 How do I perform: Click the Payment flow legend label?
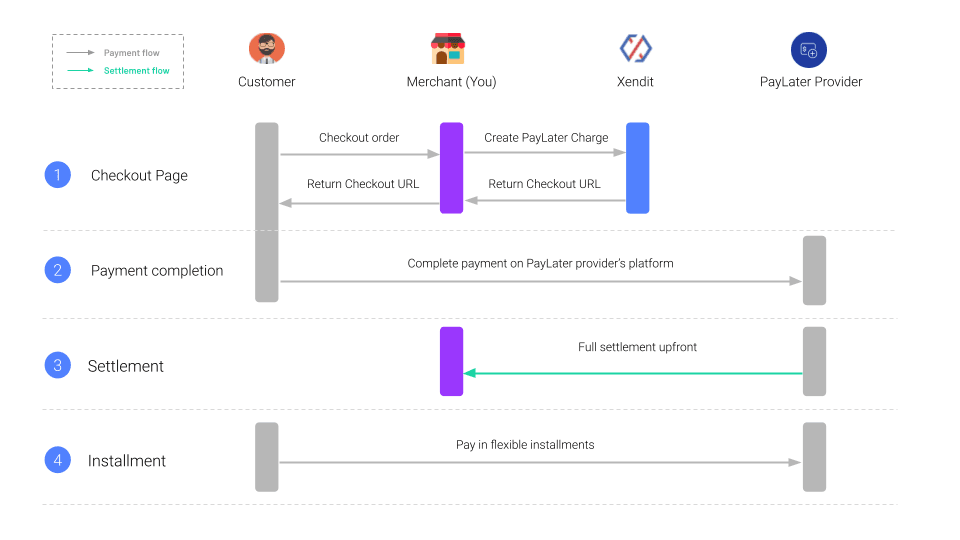point(132,53)
